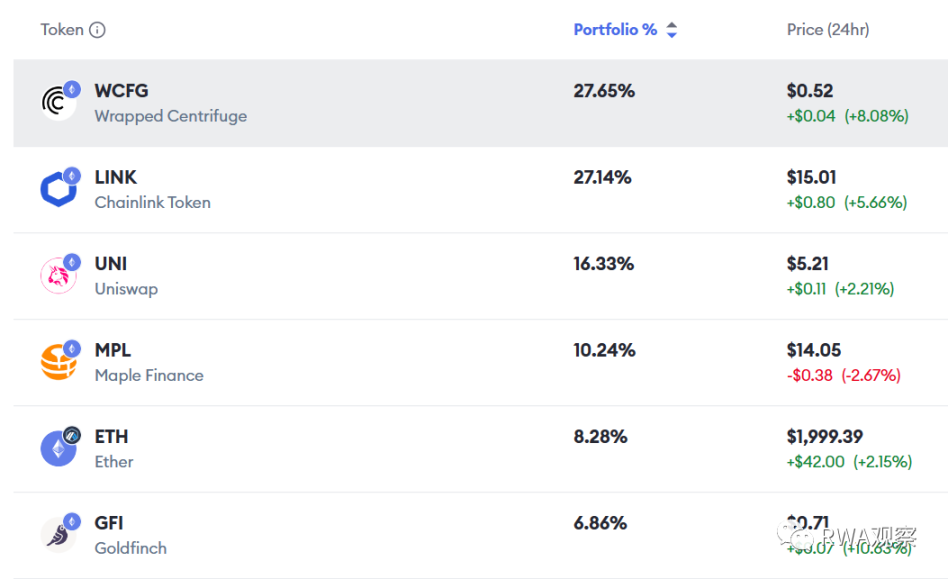Screen dimensions: 948x579
Task: Click the Goldfinch bird icon
Action: pos(58,535)
